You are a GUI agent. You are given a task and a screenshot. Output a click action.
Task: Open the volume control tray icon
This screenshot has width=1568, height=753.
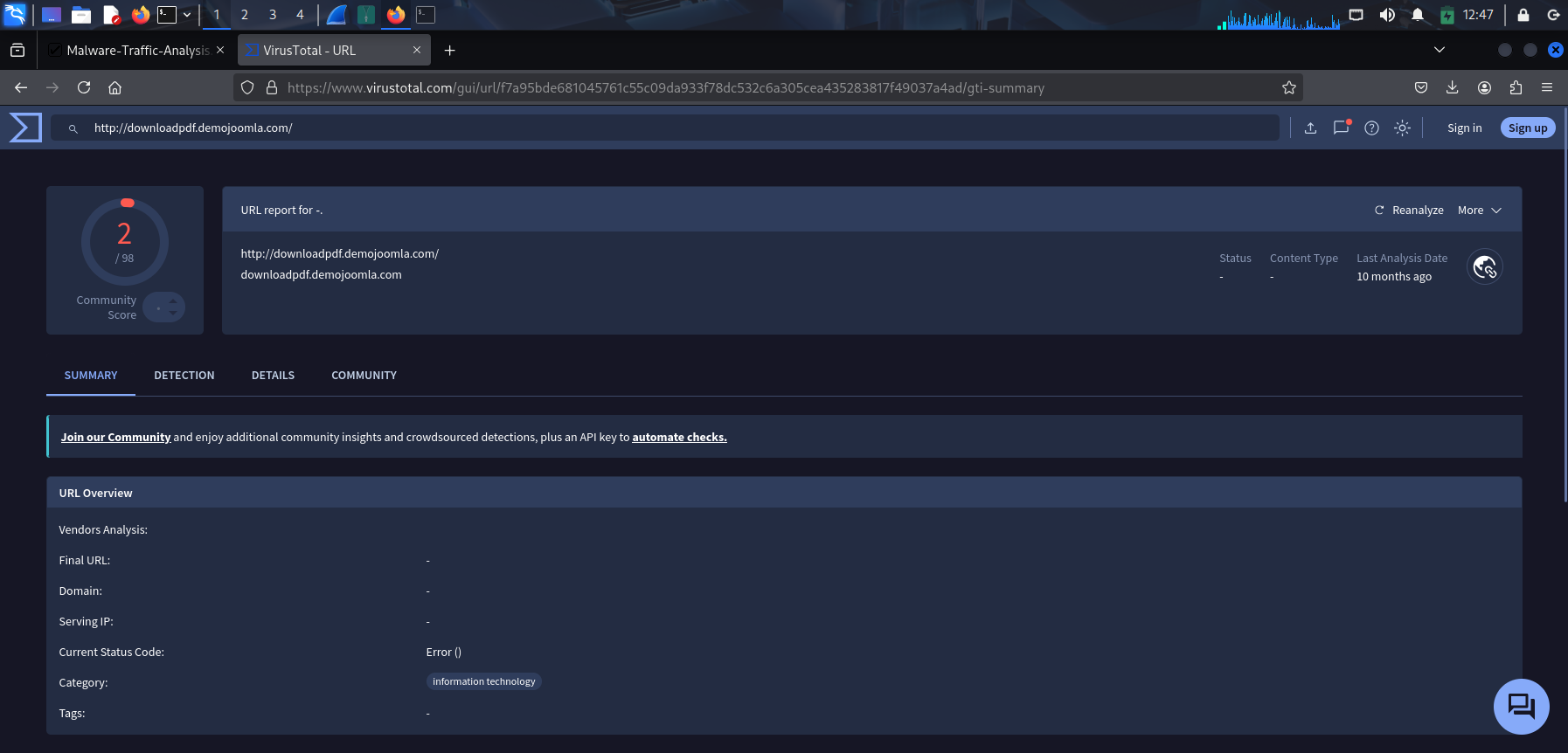pos(1387,15)
